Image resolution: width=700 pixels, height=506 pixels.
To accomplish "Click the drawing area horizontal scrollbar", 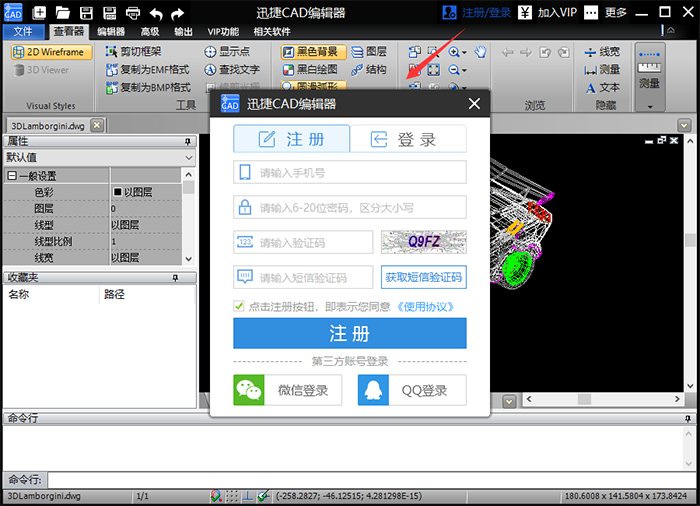I will [x=603, y=399].
